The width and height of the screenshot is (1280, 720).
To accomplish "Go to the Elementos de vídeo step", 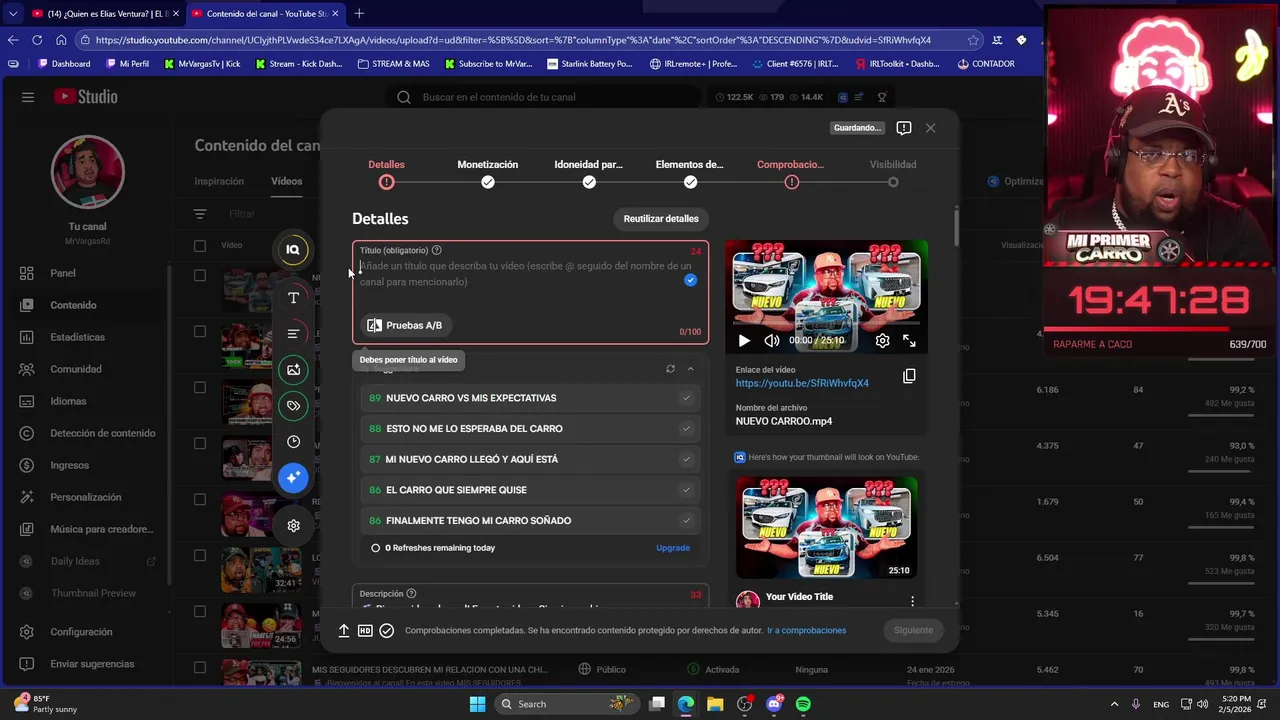I will click(690, 172).
